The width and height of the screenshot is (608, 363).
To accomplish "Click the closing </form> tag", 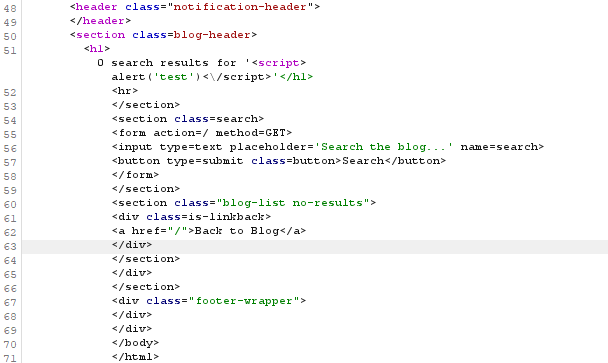I will coord(135,175).
